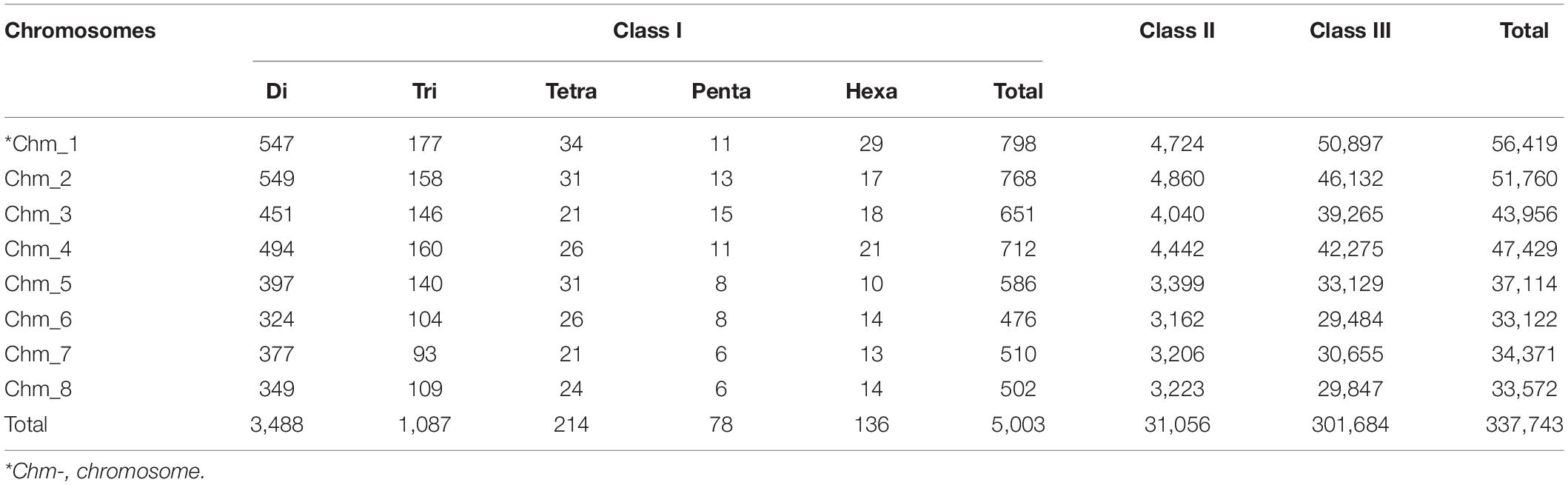The width and height of the screenshot is (1568, 485).
Task: Select Chm_2 total value 51,760
Action: [1524, 179]
